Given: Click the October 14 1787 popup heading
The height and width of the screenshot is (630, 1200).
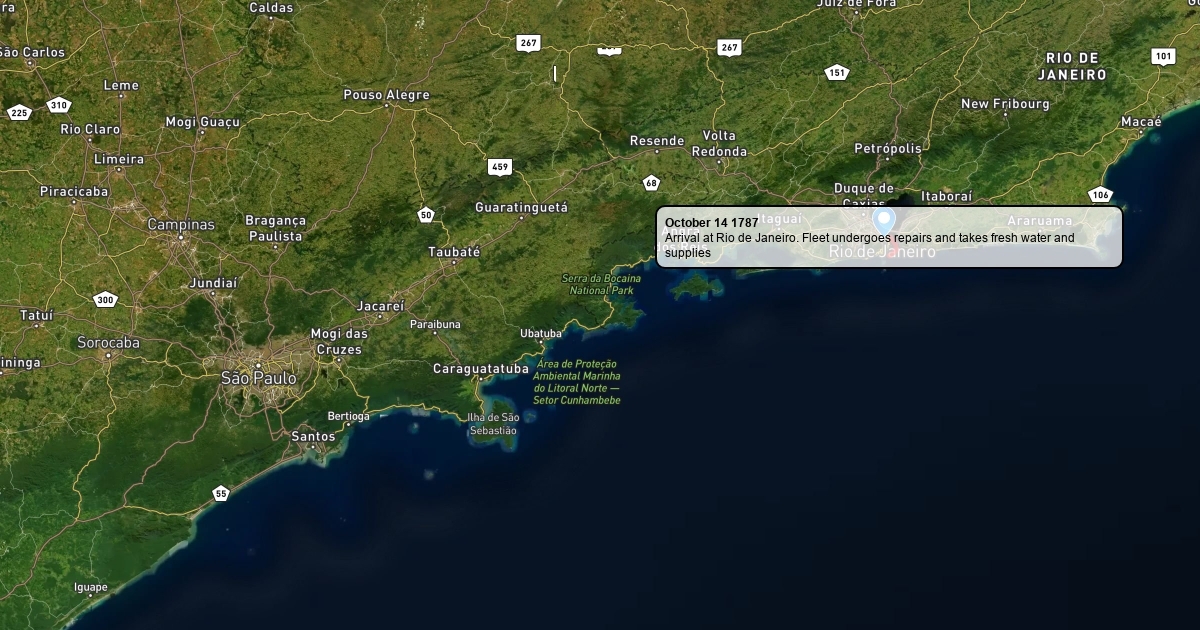Looking at the screenshot, I should (x=711, y=222).
